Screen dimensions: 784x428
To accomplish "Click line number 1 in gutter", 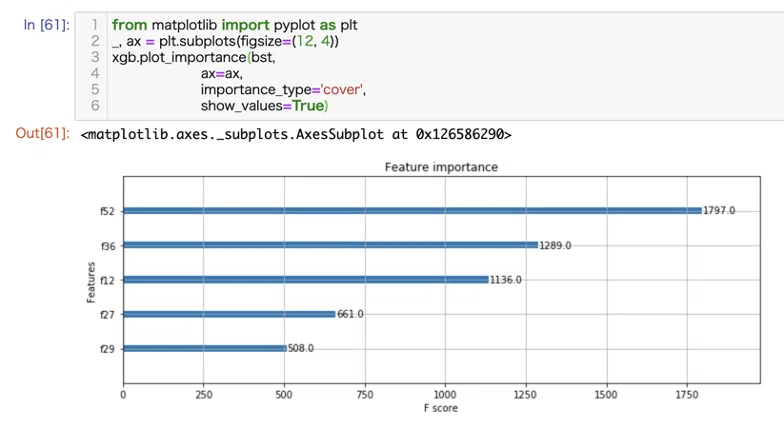I will 94,24.
